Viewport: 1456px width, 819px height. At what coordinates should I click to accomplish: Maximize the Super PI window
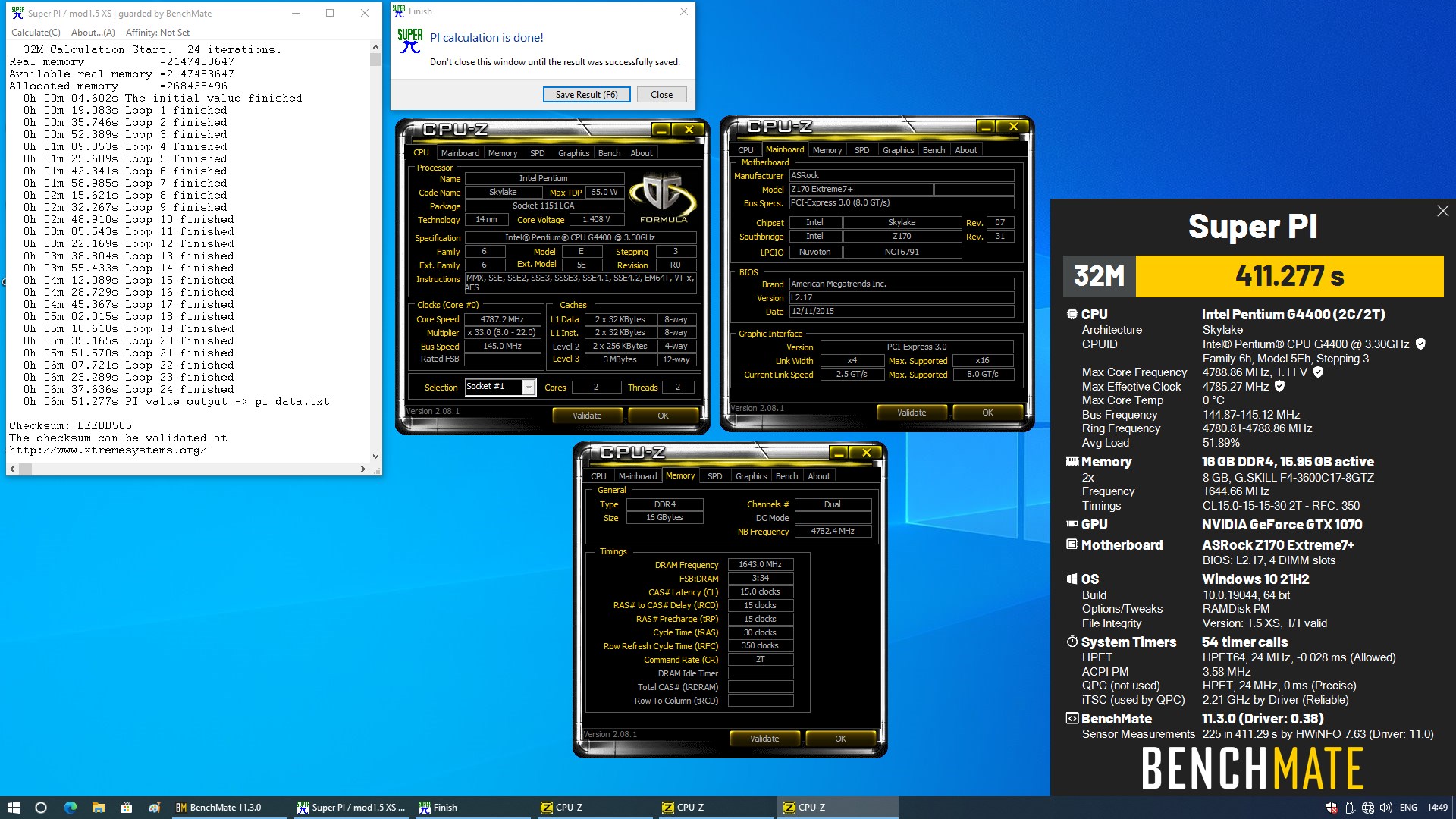[x=330, y=13]
